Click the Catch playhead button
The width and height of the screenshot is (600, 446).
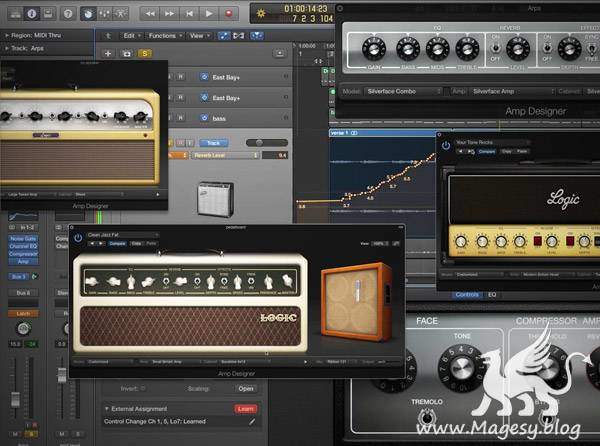click(257, 36)
